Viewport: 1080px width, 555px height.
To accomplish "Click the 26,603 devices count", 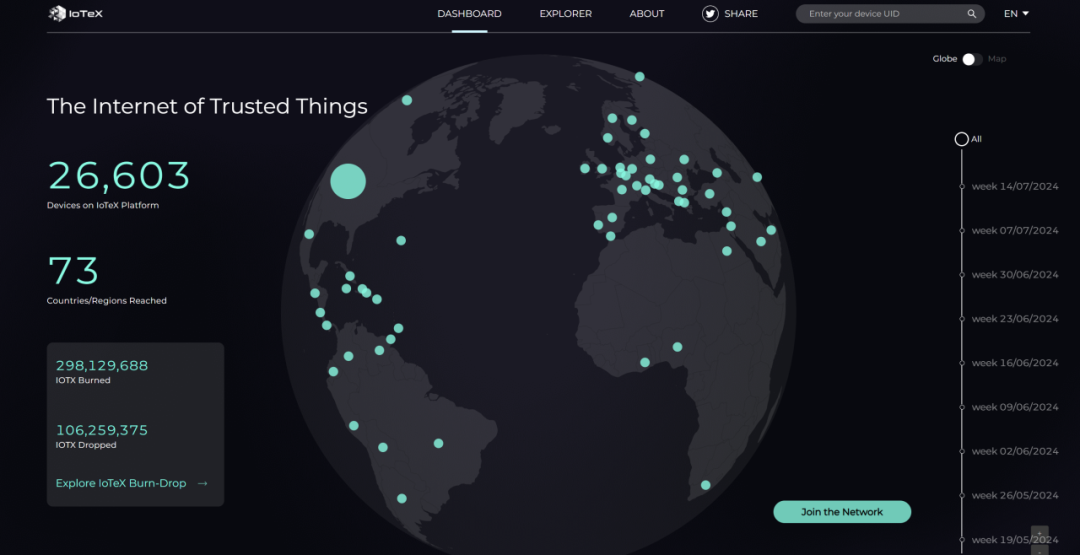I will tap(118, 176).
